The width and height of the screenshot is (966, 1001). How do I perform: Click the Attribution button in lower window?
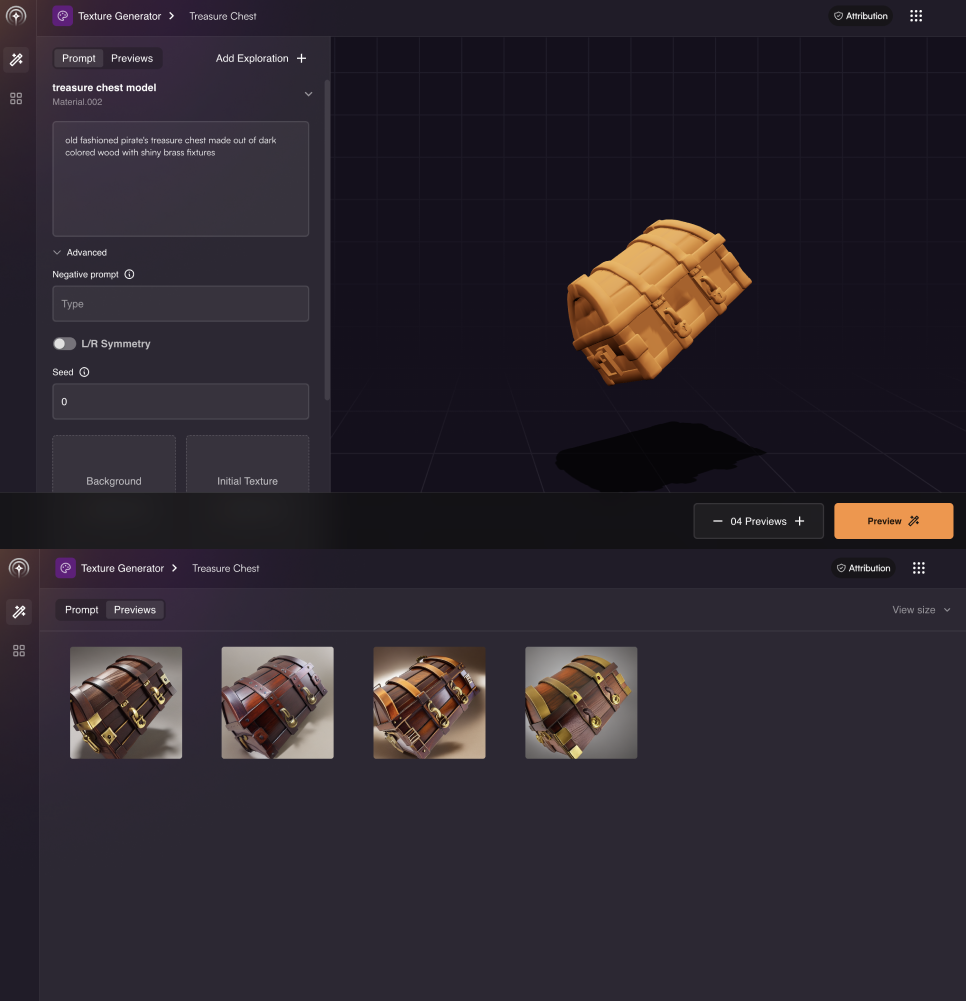[863, 568]
